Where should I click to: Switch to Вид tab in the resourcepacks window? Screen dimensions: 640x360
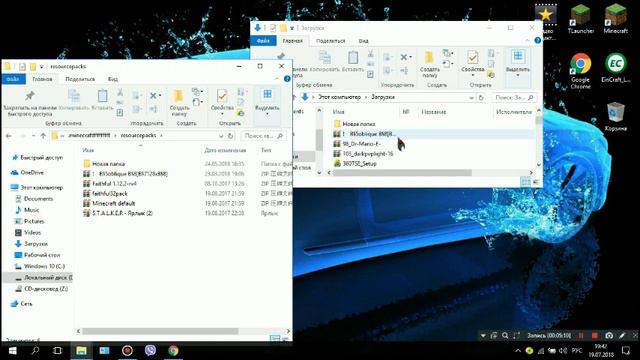point(113,79)
